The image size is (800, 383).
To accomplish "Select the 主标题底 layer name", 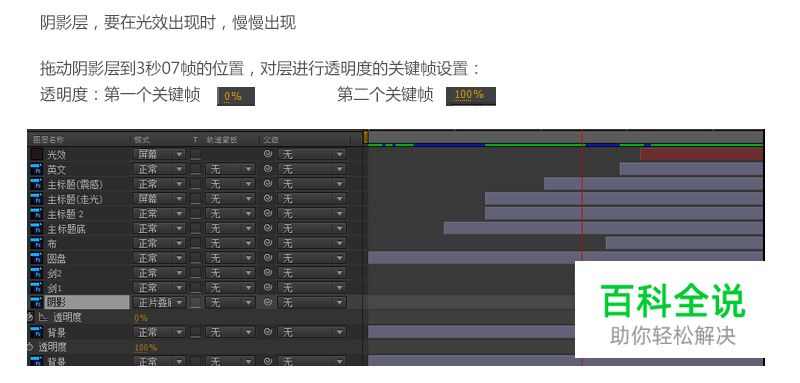I will [67, 229].
